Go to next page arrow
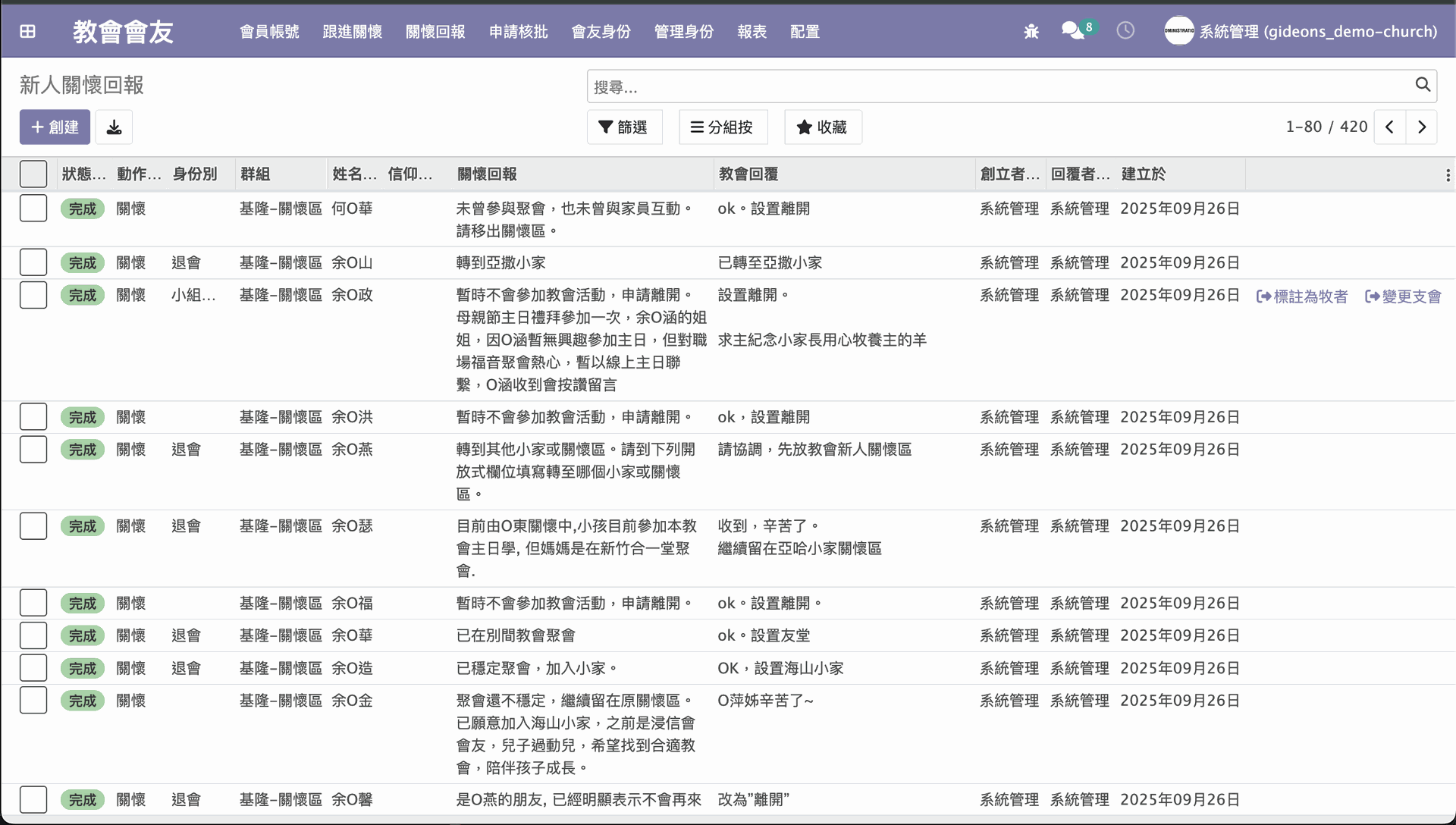Image resolution: width=1456 pixels, height=825 pixels. (1422, 127)
